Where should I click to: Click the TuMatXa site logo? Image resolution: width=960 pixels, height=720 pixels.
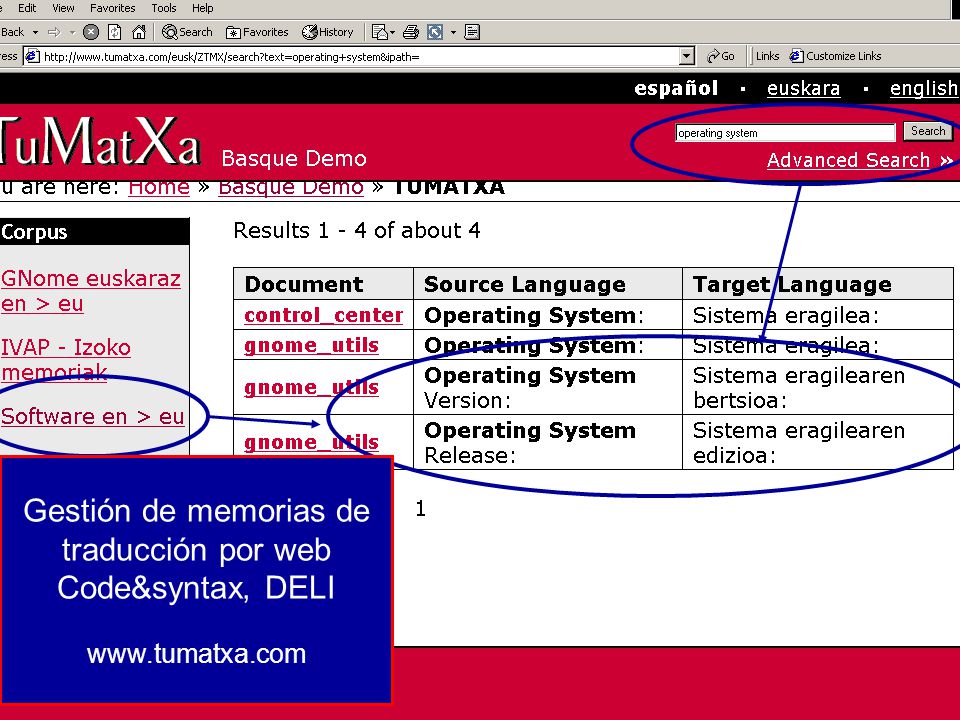(100, 142)
